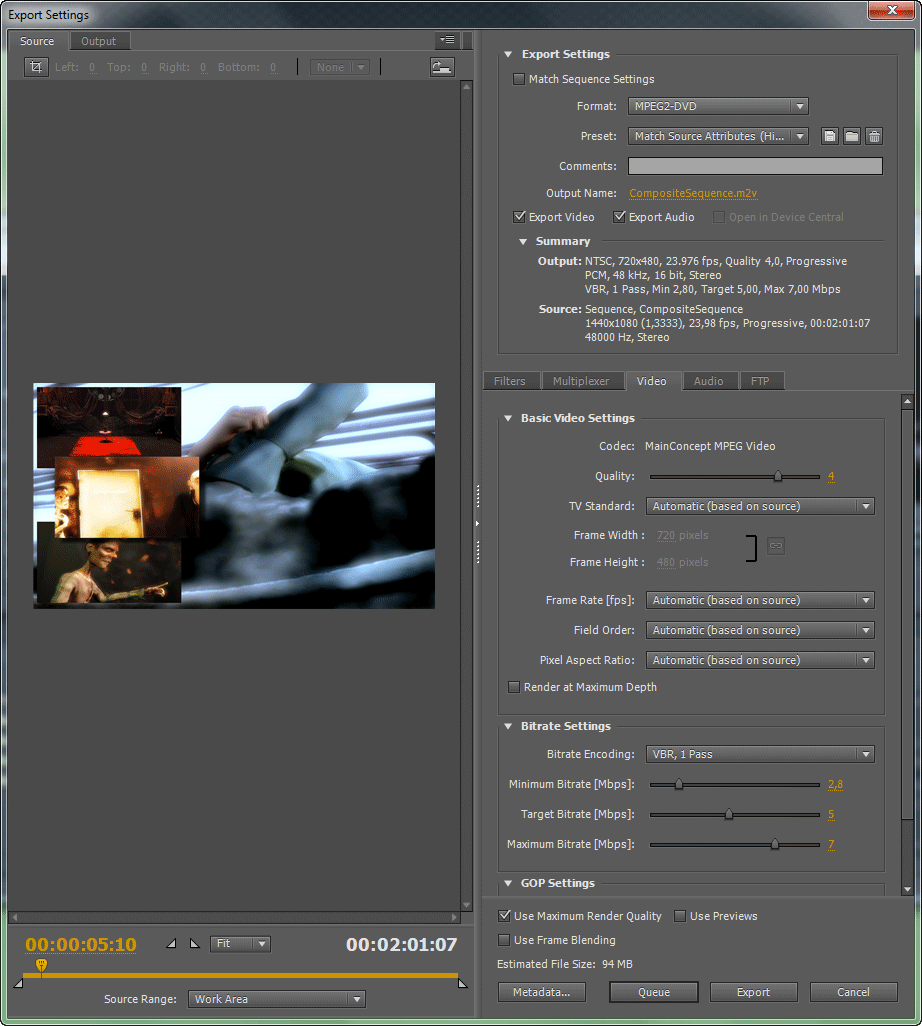
Task: Click the Set In Point triangle icon
Action: point(171,944)
